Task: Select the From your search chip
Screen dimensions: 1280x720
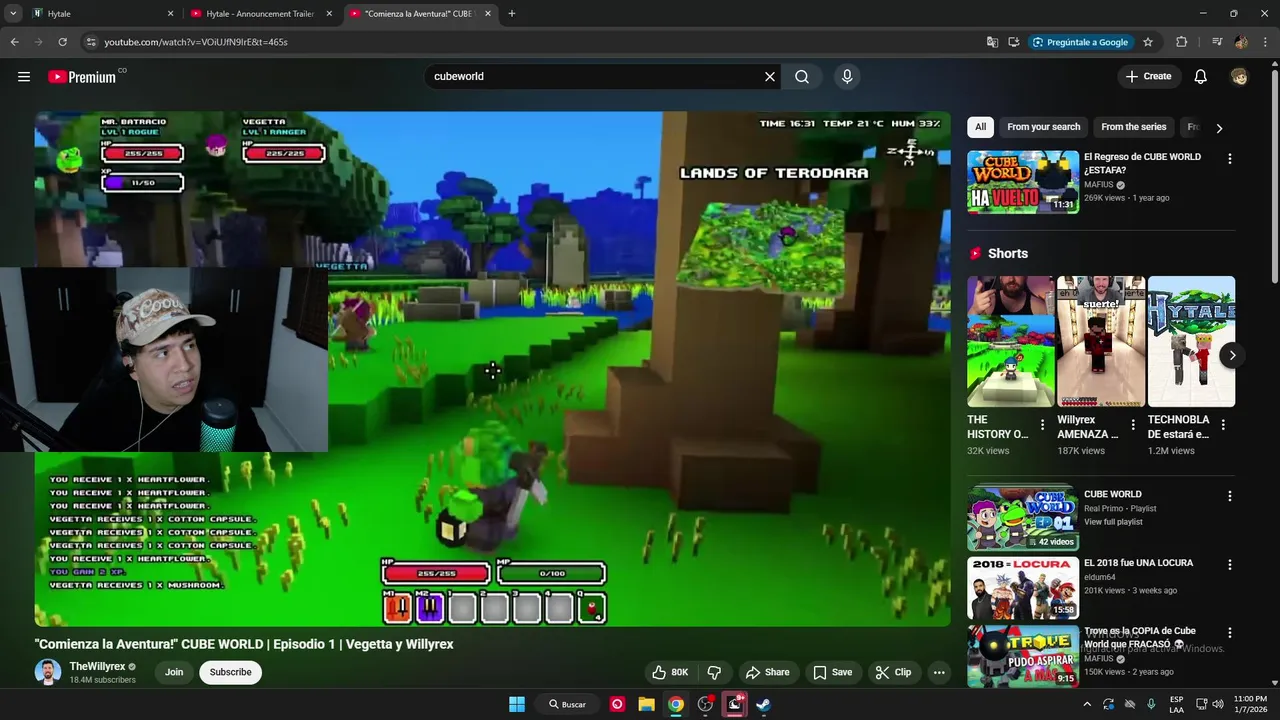Action: click(x=1043, y=127)
